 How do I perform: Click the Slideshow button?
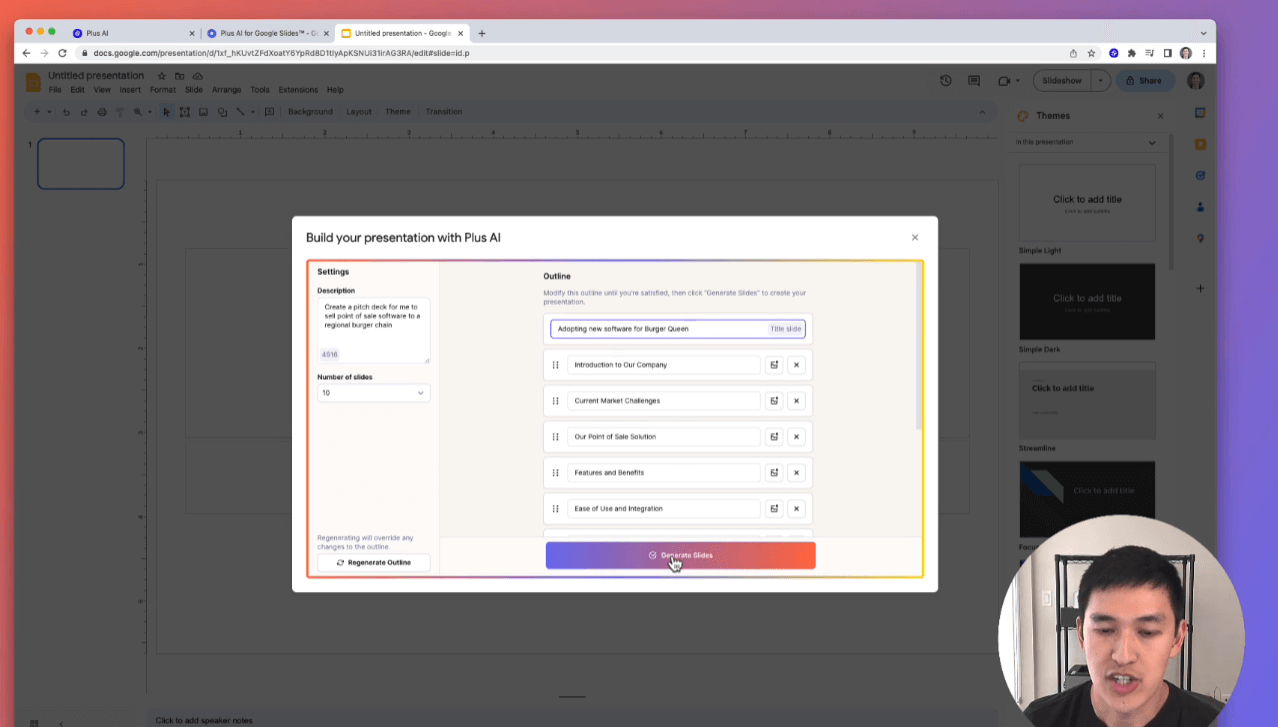pos(1061,81)
